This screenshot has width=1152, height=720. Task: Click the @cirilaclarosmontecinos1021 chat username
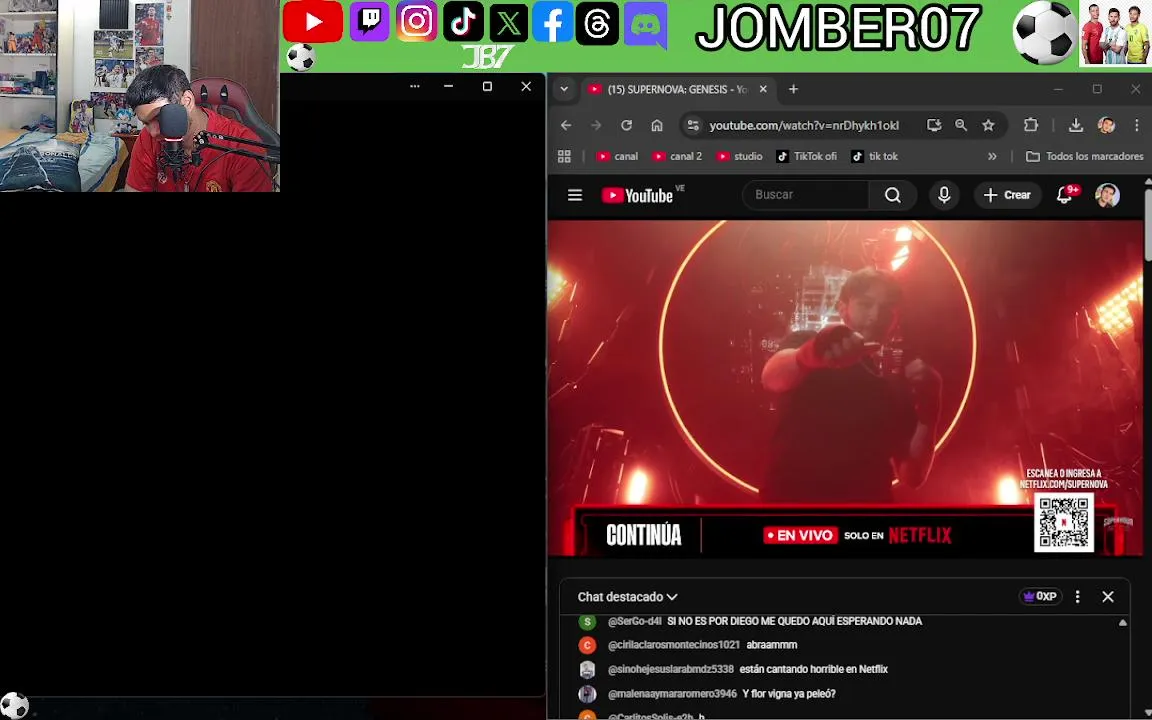tap(674, 645)
